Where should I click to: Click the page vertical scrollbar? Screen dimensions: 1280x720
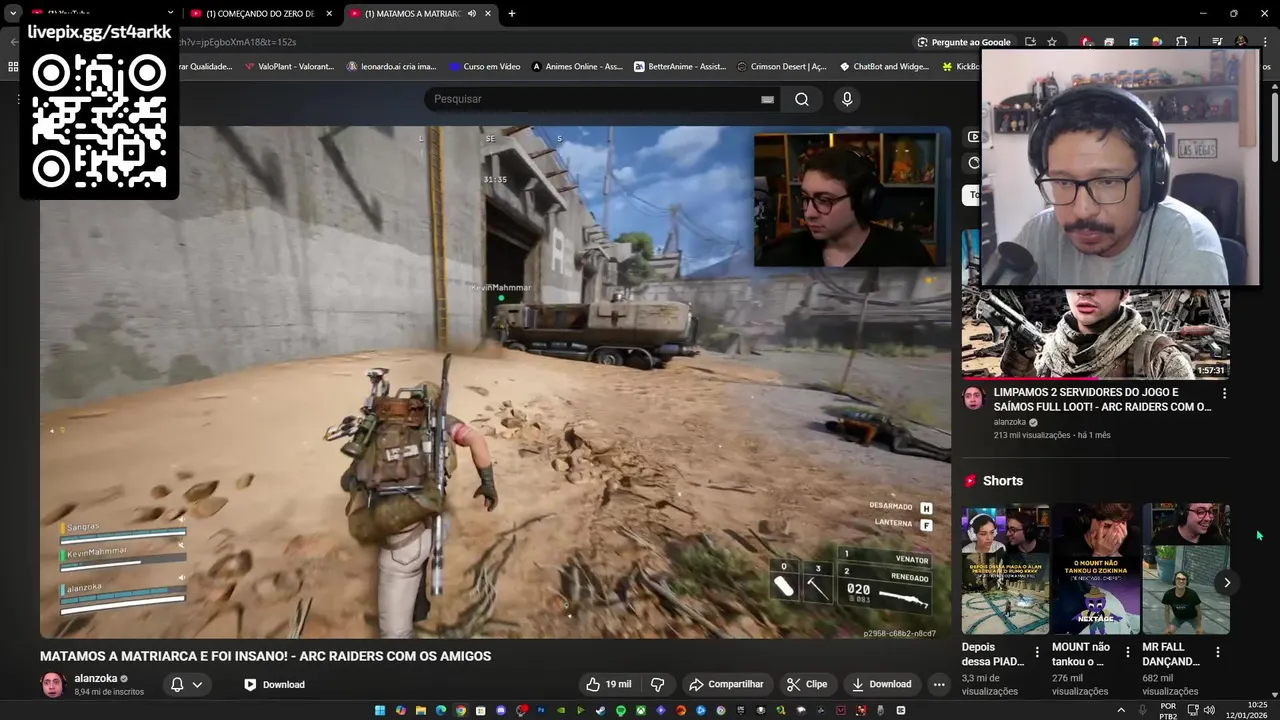[x=1274, y=125]
